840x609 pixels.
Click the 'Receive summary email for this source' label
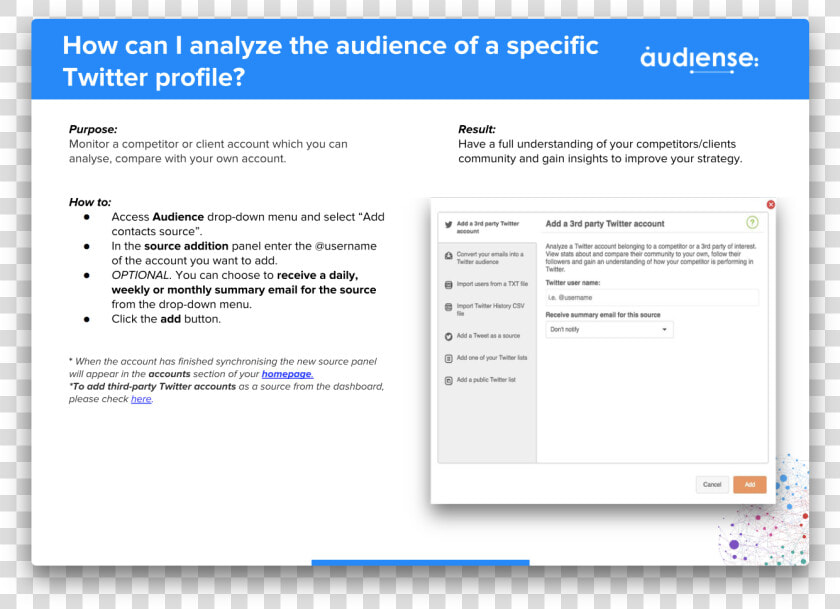point(603,315)
